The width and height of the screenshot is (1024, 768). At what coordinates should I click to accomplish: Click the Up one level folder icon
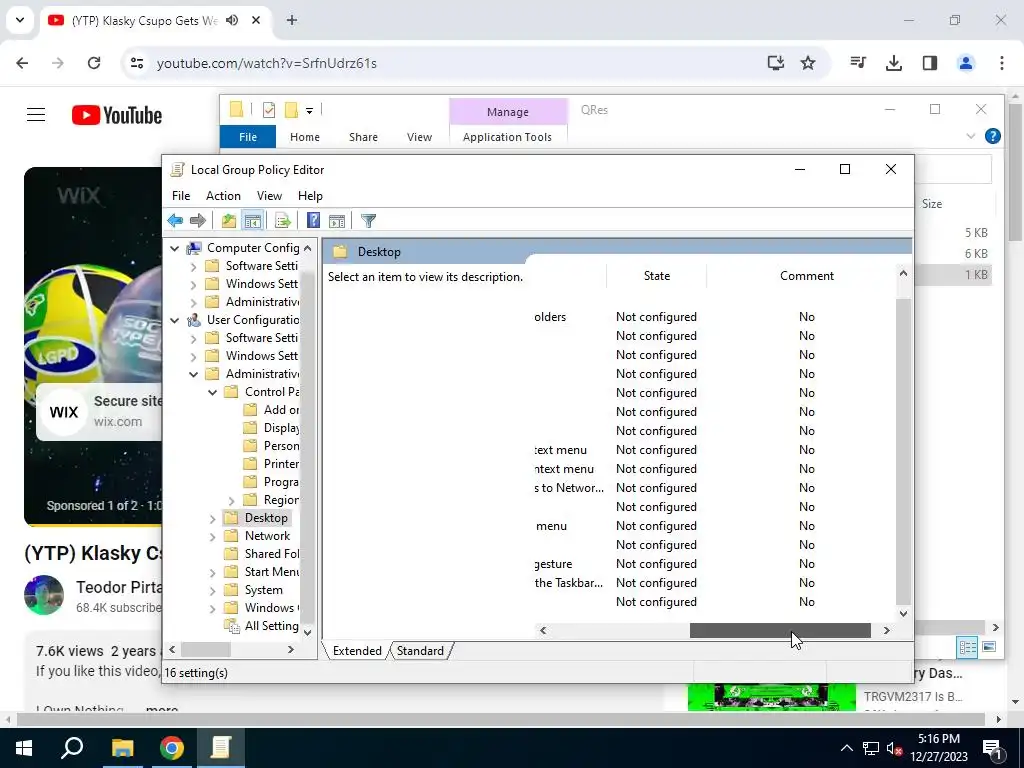tap(229, 221)
